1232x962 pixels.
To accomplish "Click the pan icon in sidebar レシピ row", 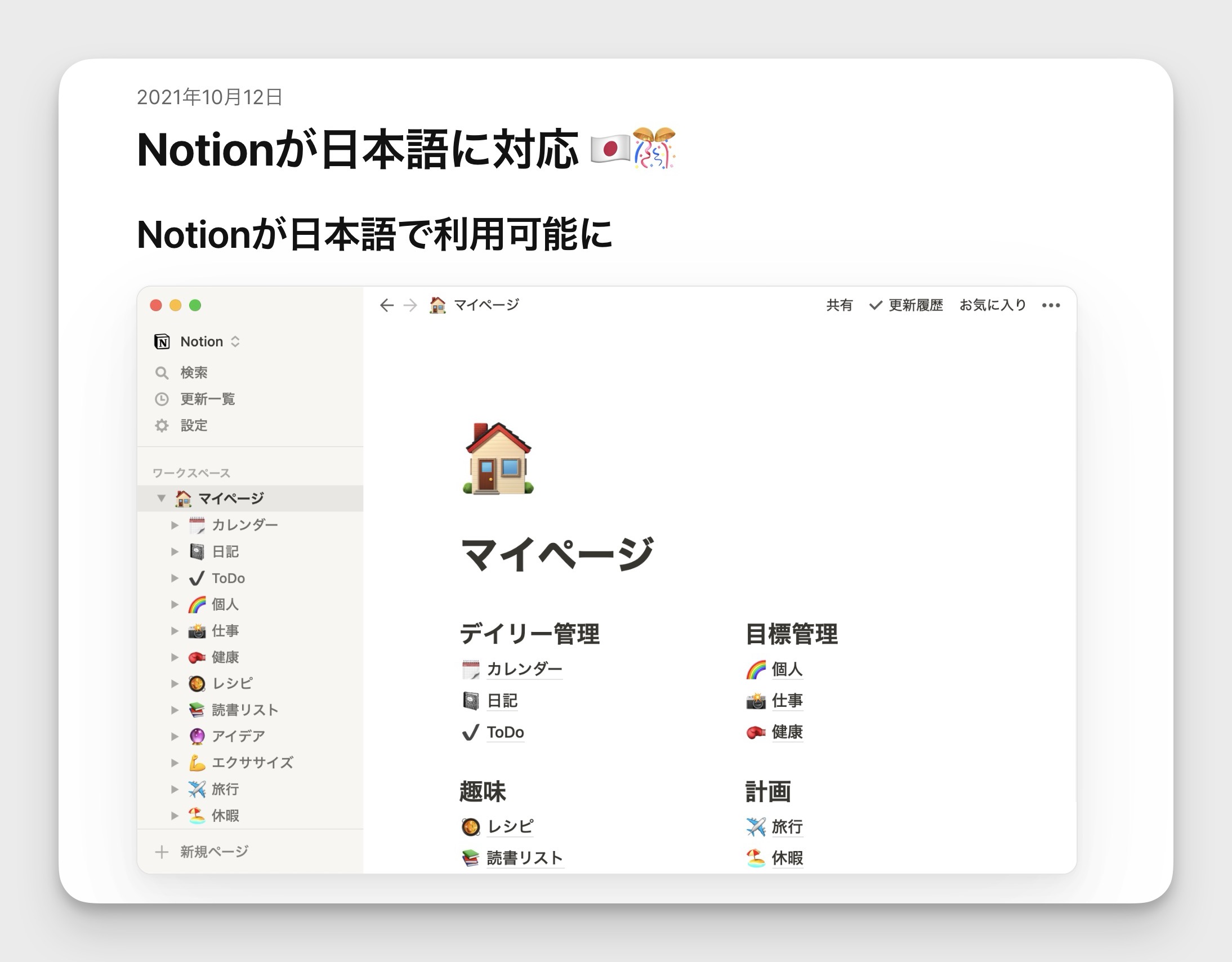I will [197, 683].
